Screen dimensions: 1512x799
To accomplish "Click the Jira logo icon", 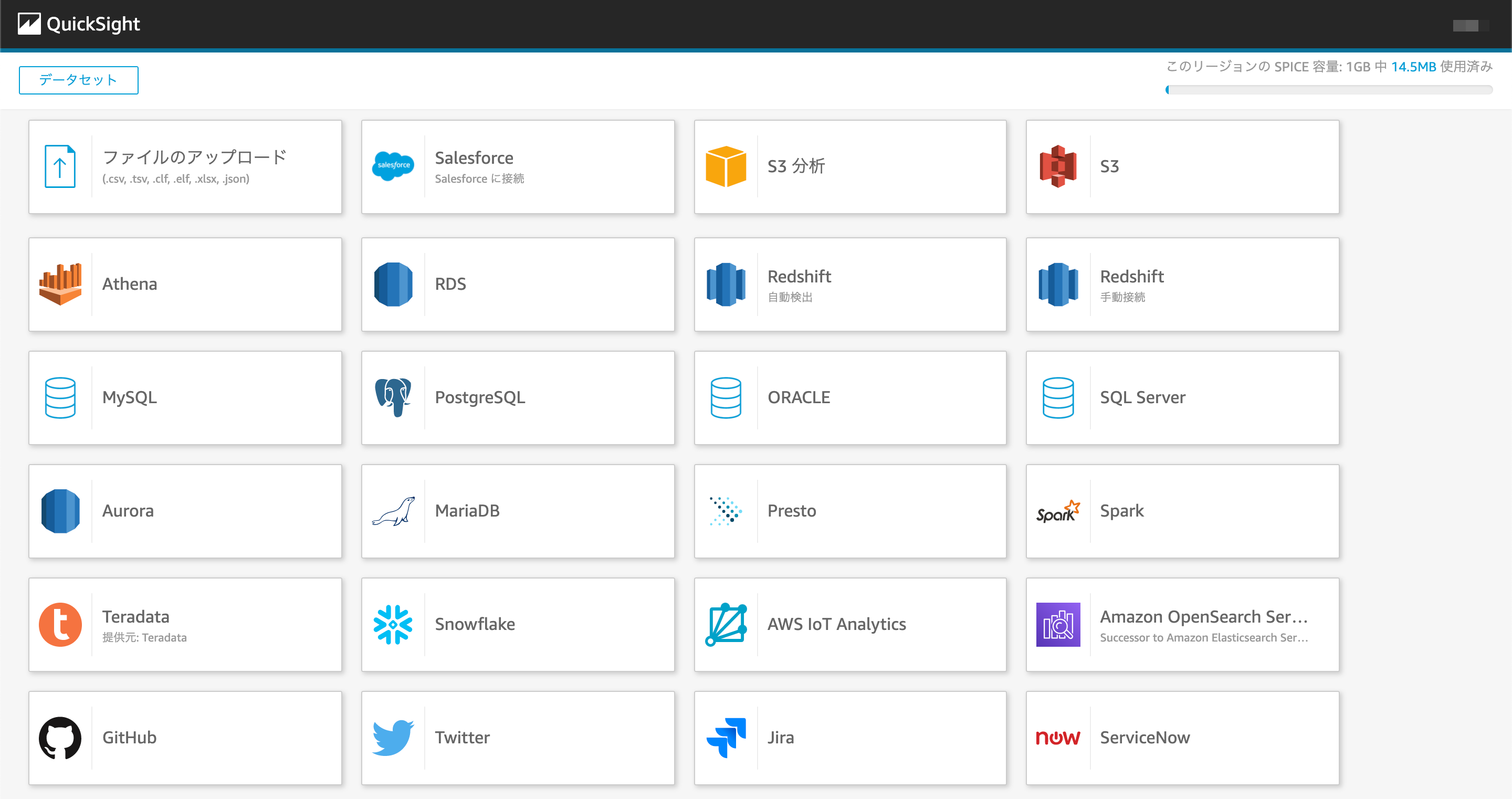I will (726, 738).
